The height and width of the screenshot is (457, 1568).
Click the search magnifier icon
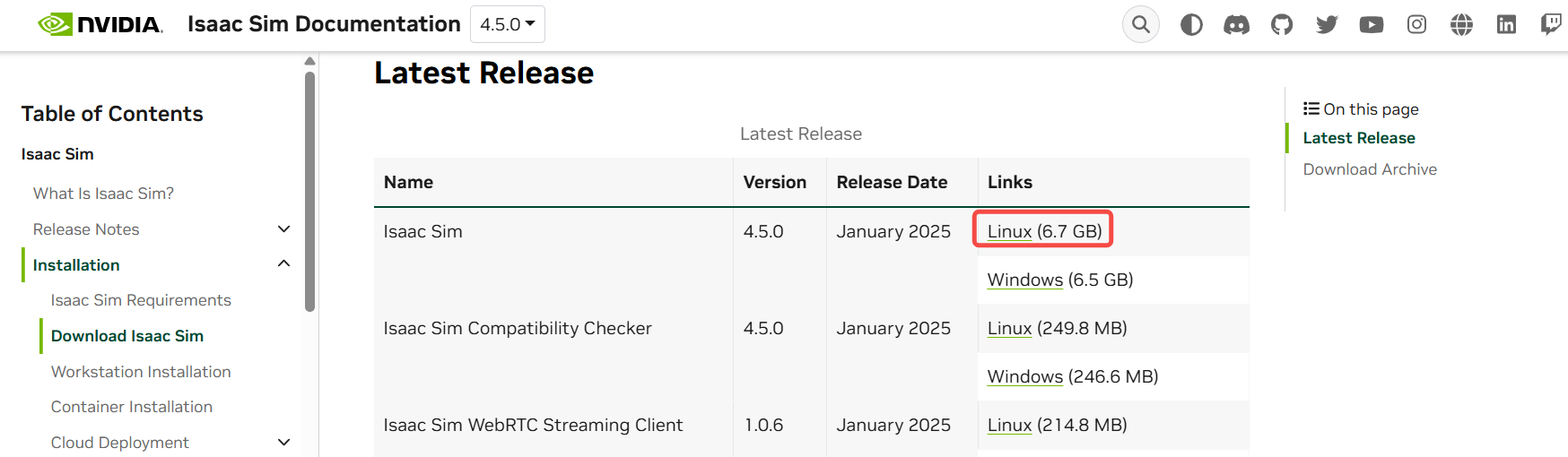point(1140,24)
